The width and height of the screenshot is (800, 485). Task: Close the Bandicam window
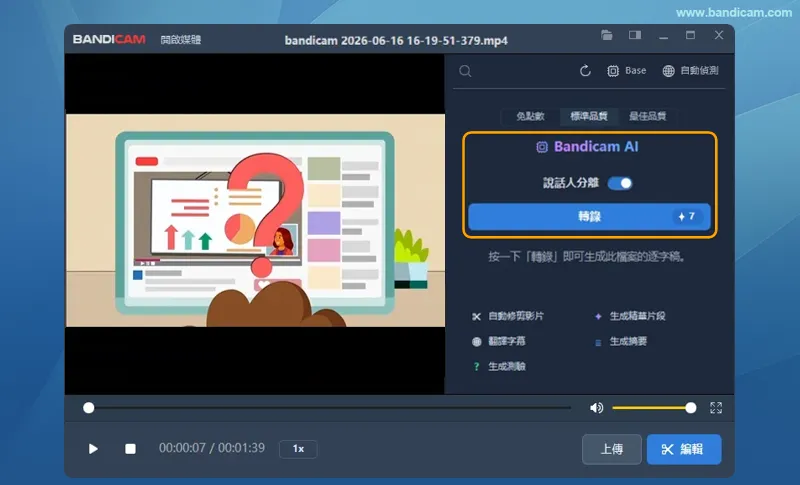click(x=719, y=35)
